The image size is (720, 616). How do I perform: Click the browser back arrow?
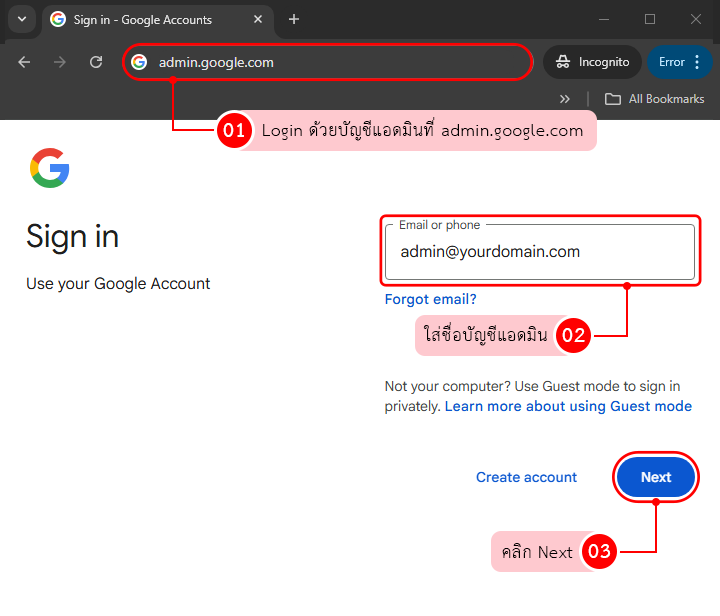[25, 62]
